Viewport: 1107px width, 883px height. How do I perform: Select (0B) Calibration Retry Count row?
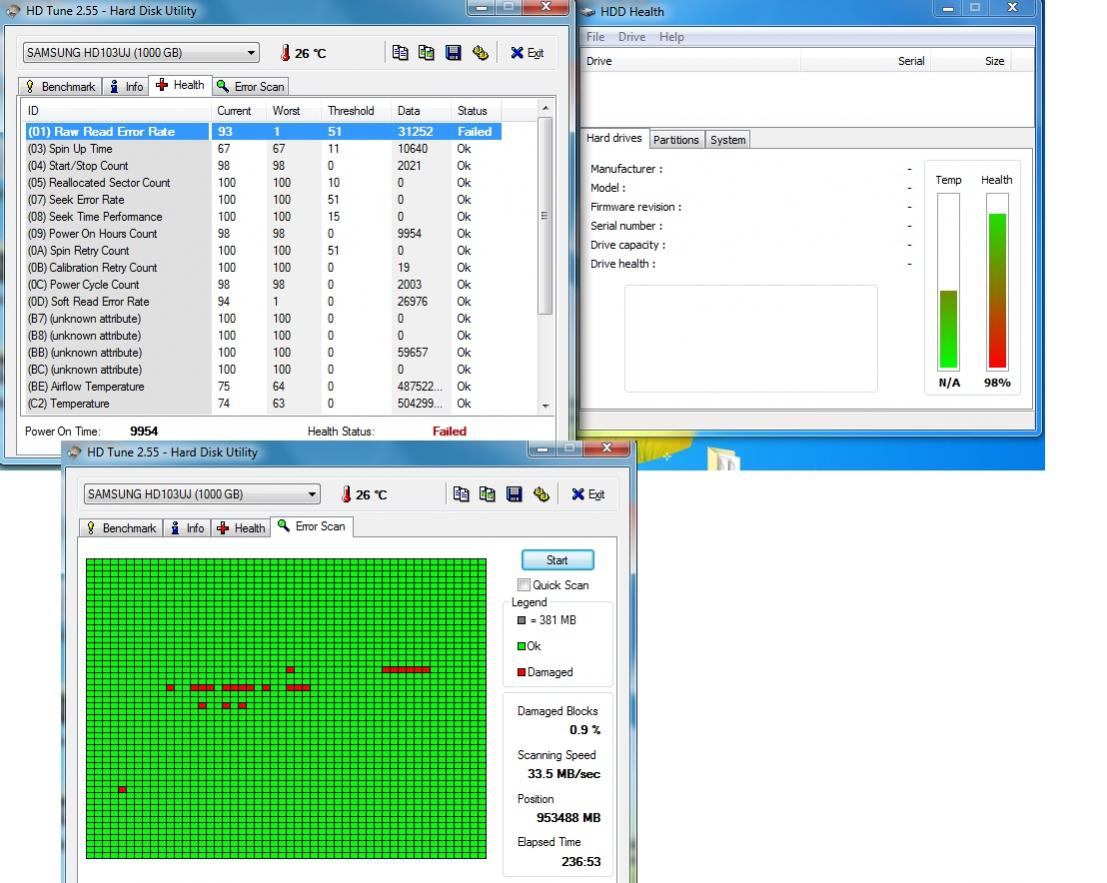(263, 268)
